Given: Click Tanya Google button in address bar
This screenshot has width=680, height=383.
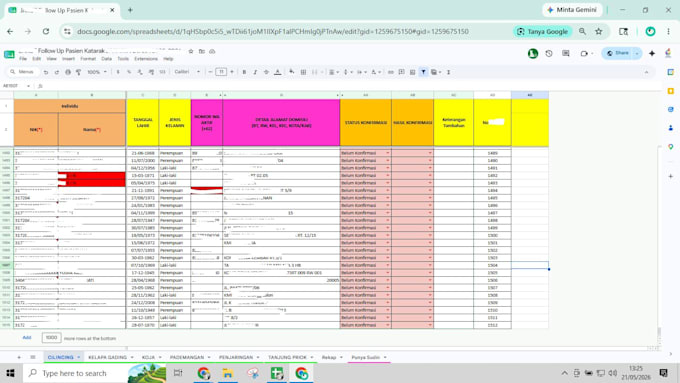Looking at the screenshot, I should pyautogui.click(x=543, y=32).
